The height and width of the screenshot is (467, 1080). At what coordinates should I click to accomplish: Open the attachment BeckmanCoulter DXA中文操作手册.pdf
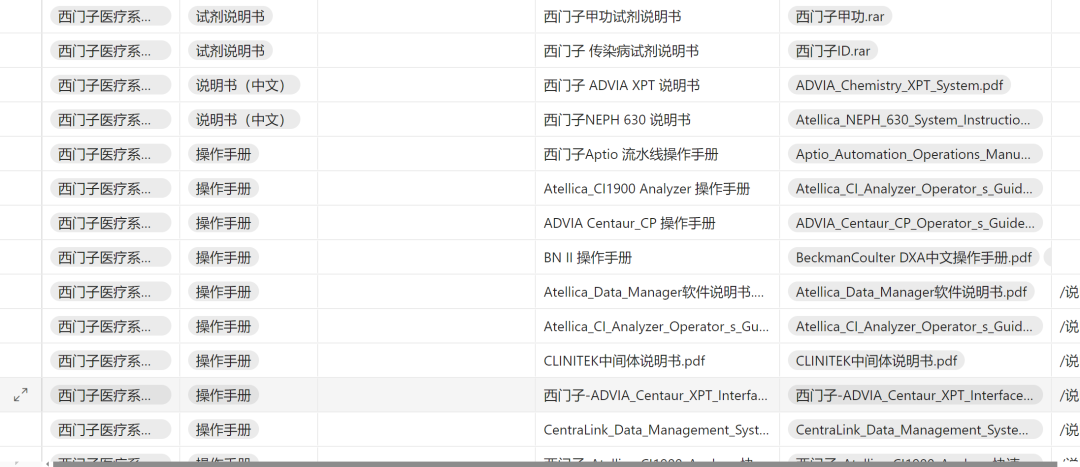coord(913,258)
